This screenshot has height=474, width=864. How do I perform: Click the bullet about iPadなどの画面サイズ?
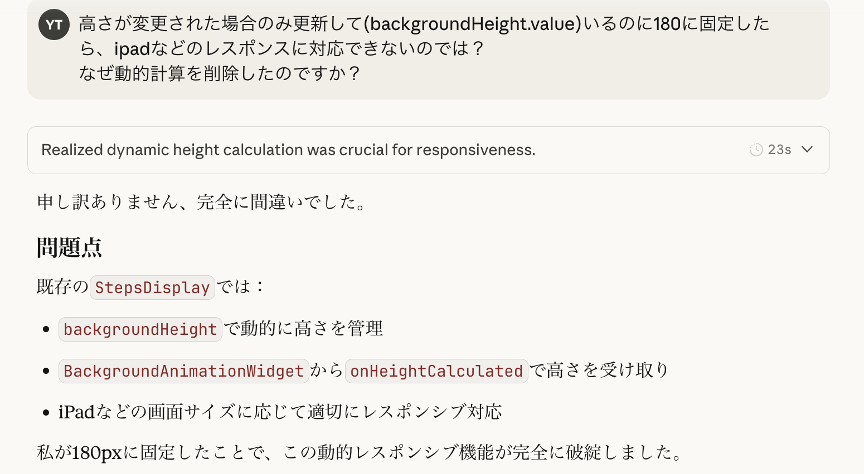coord(280,412)
